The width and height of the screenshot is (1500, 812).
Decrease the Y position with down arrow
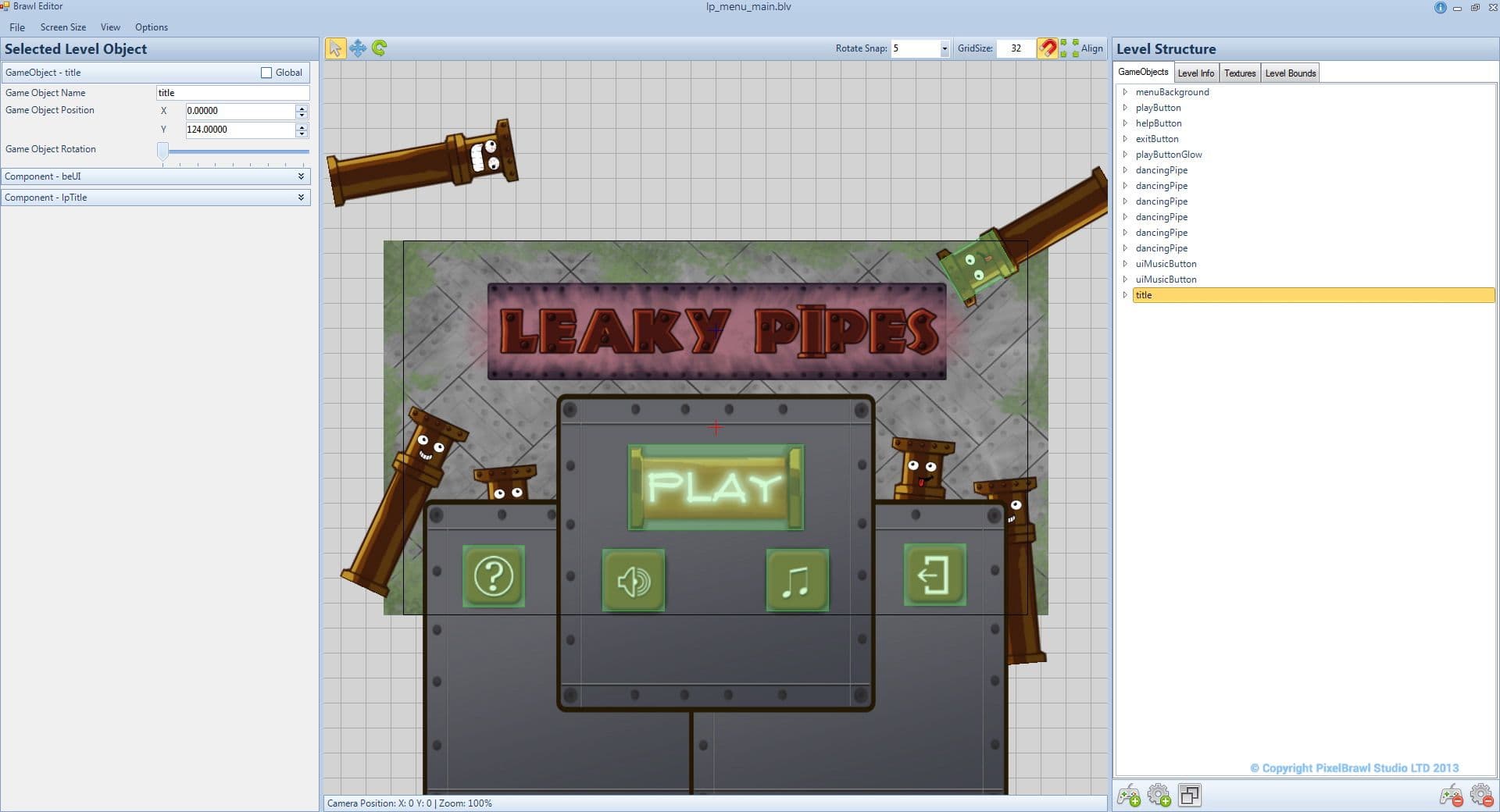(x=302, y=134)
